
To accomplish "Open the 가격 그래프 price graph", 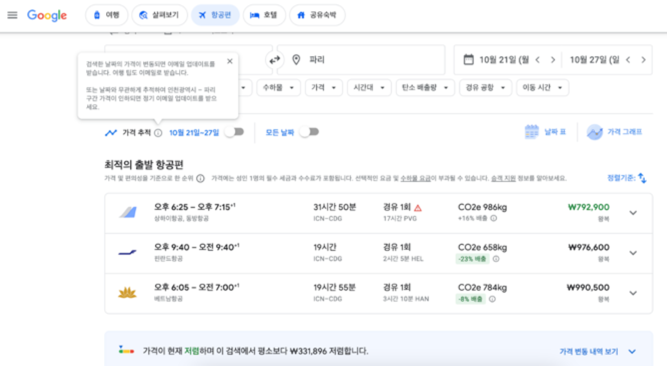I will (x=614, y=132).
